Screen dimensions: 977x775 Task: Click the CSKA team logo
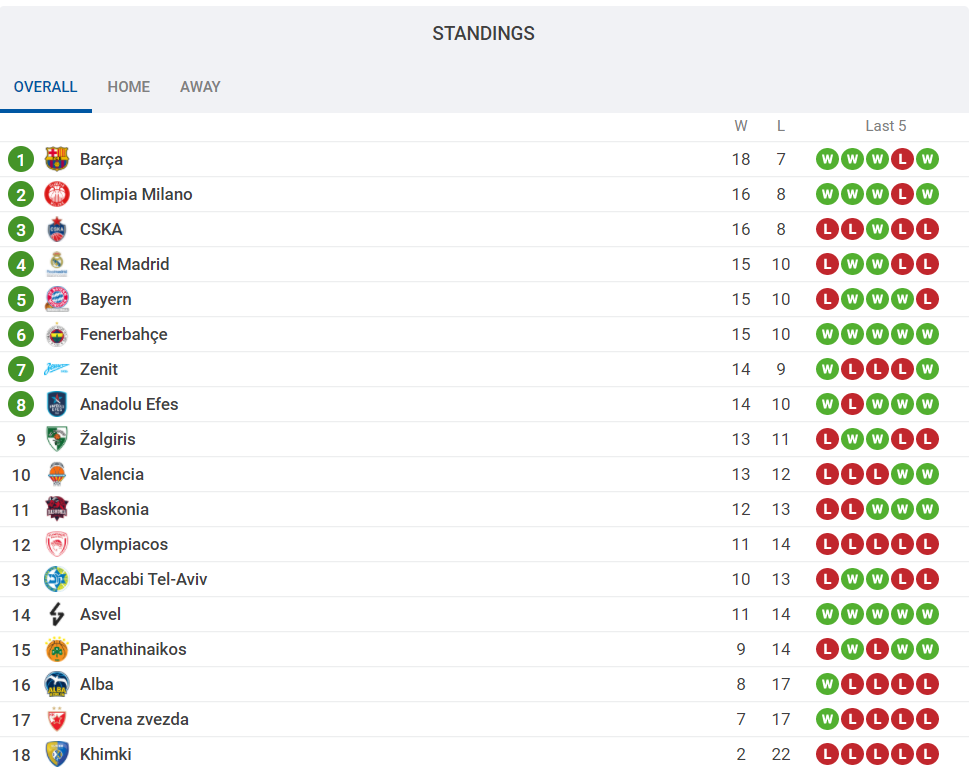point(57,229)
